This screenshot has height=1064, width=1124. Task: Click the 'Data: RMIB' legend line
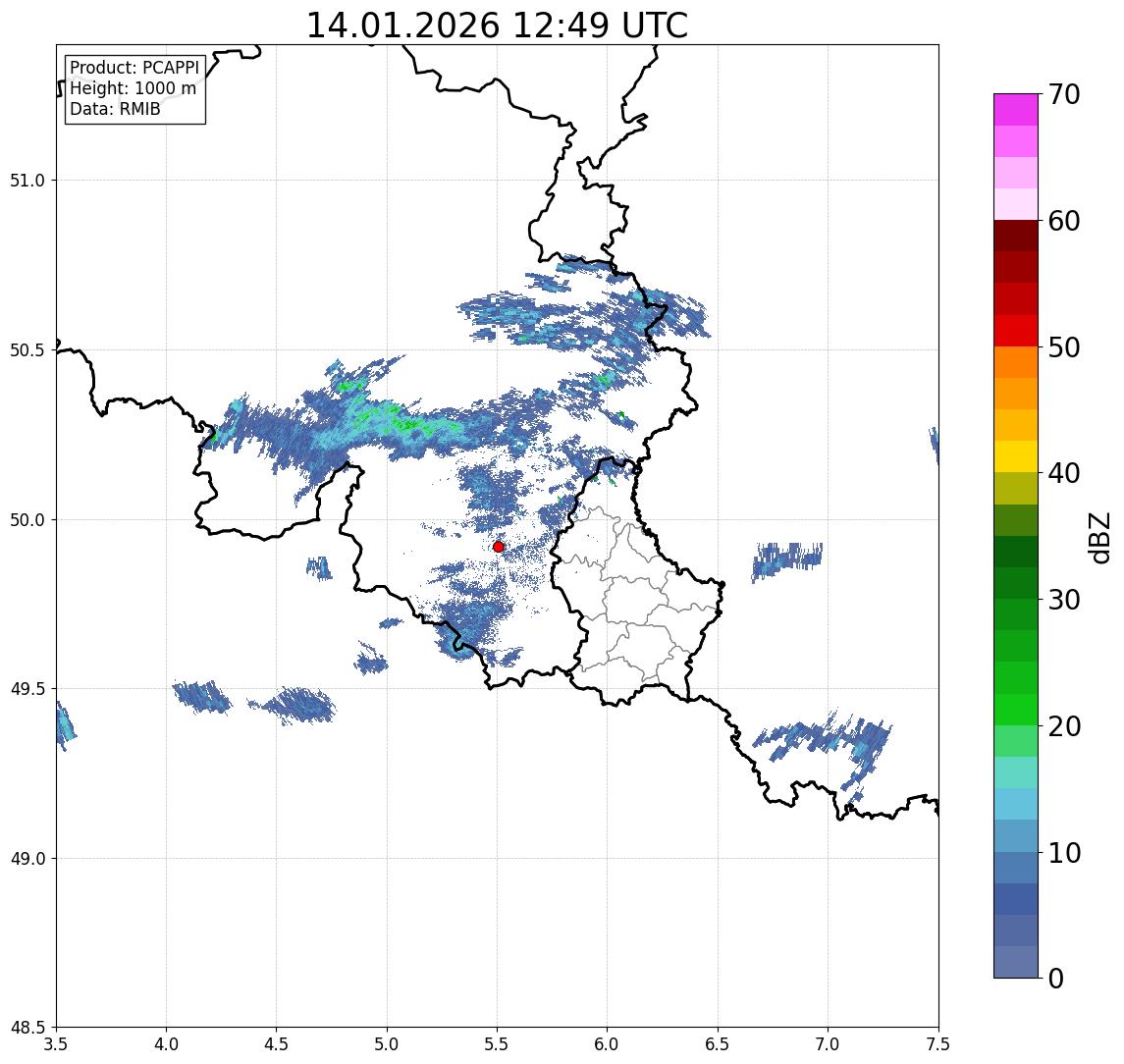click(115, 109)
